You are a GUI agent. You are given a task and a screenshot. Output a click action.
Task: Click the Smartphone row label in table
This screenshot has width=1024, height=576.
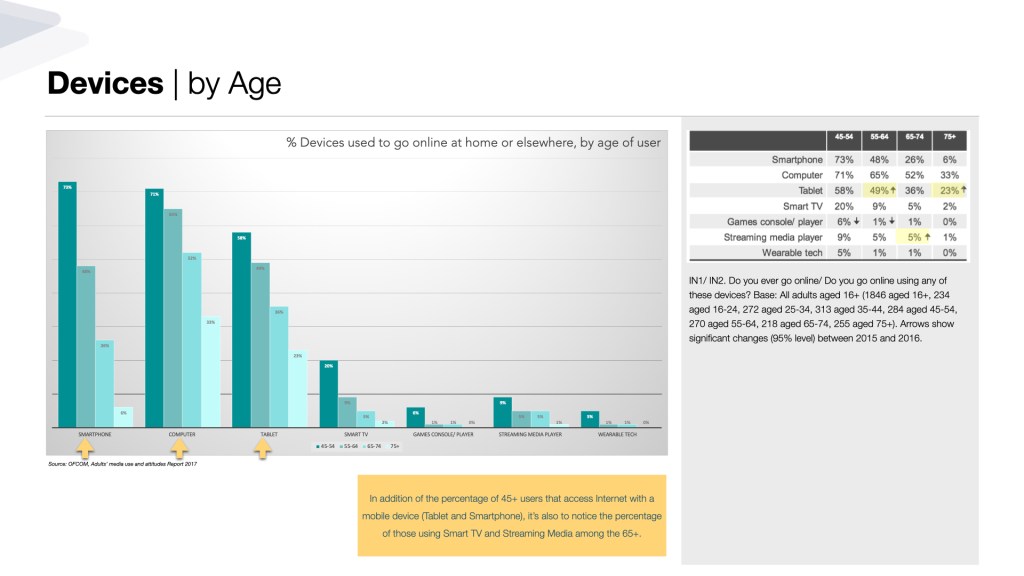pos(796,159)
